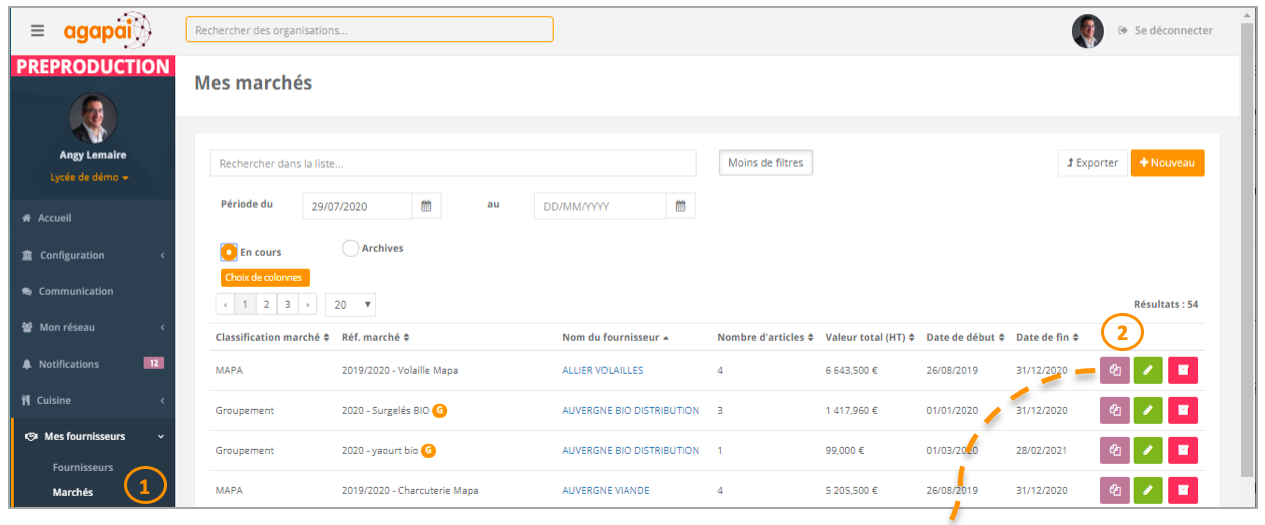1265x525 pixels.
Task: Select the Archives radio button
Action: pyautogui.click(x=350, y=248)
